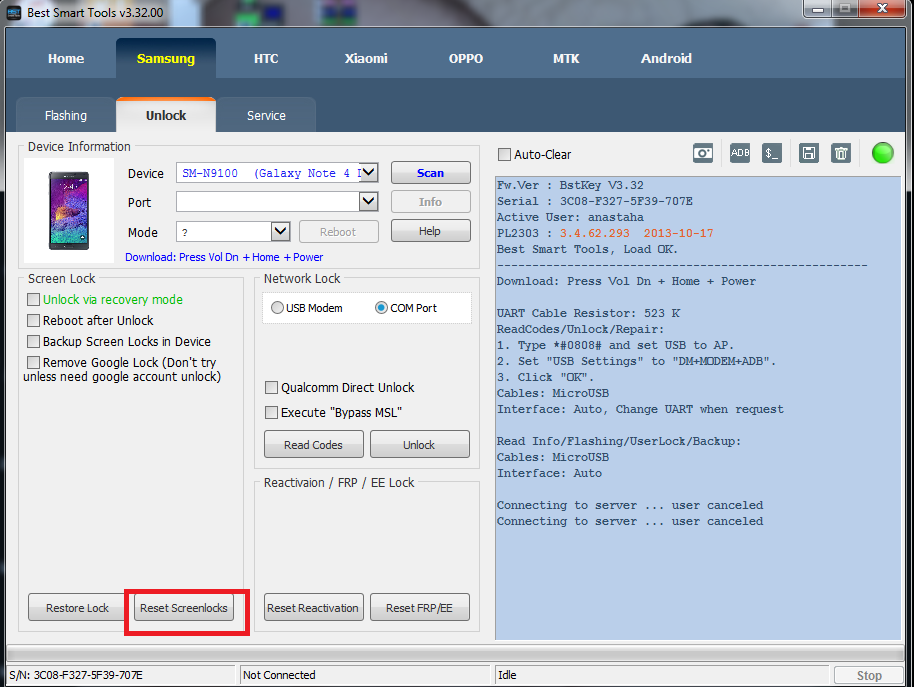Open the ADB tool icon
Image resolution: width=914 pixels, height=687 pixels.
[740, 153]
